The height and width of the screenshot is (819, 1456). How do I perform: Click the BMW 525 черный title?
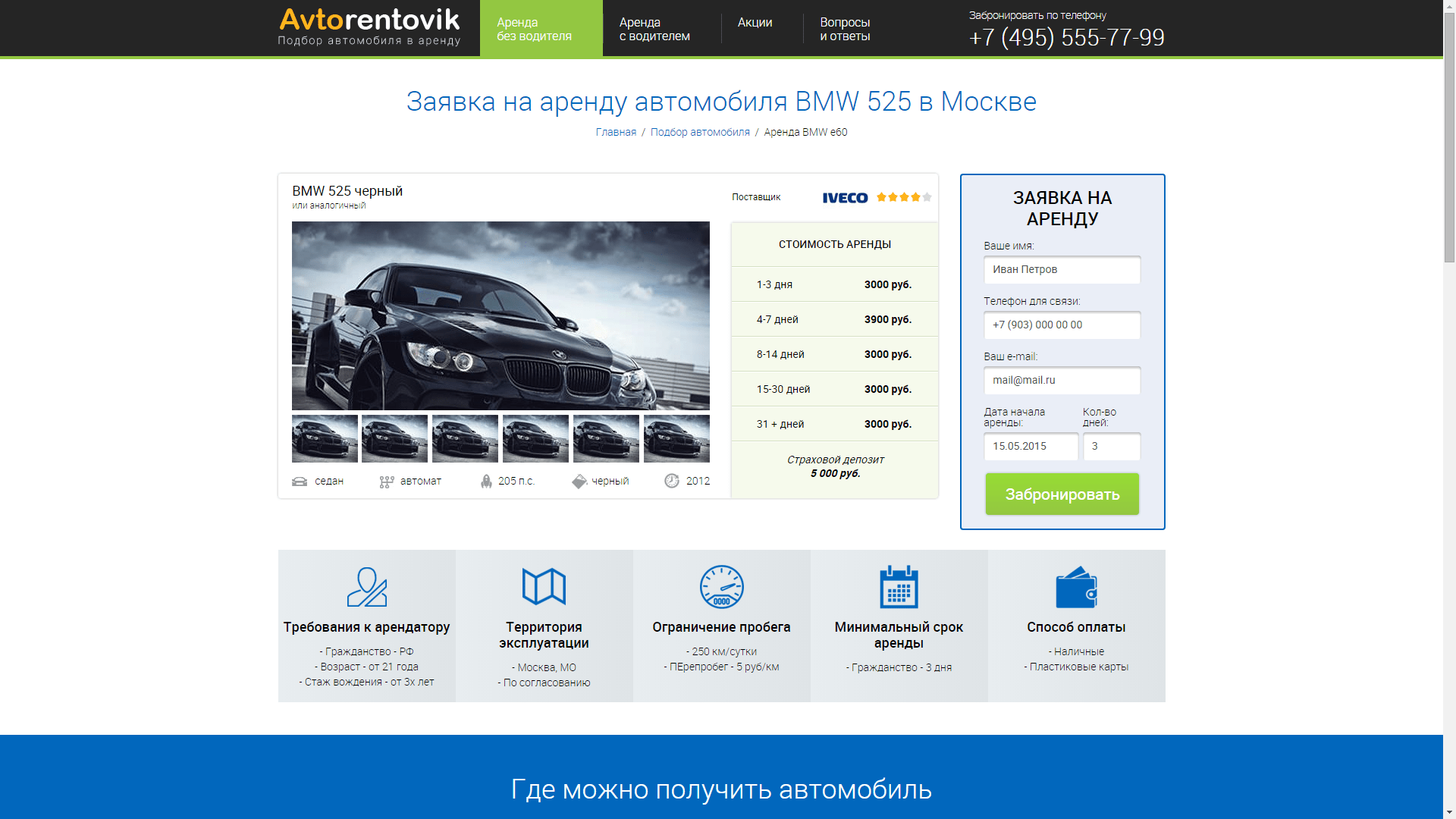pos(347,191)
